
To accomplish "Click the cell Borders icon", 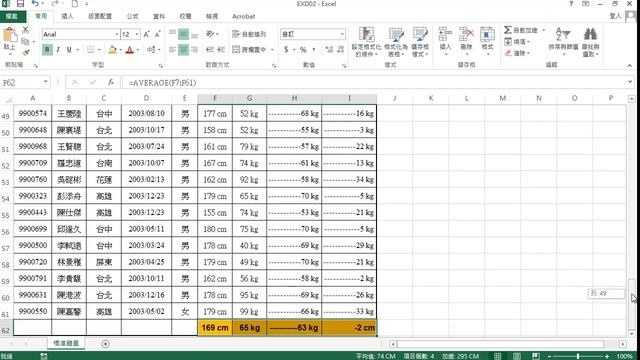I will point(90,50).
